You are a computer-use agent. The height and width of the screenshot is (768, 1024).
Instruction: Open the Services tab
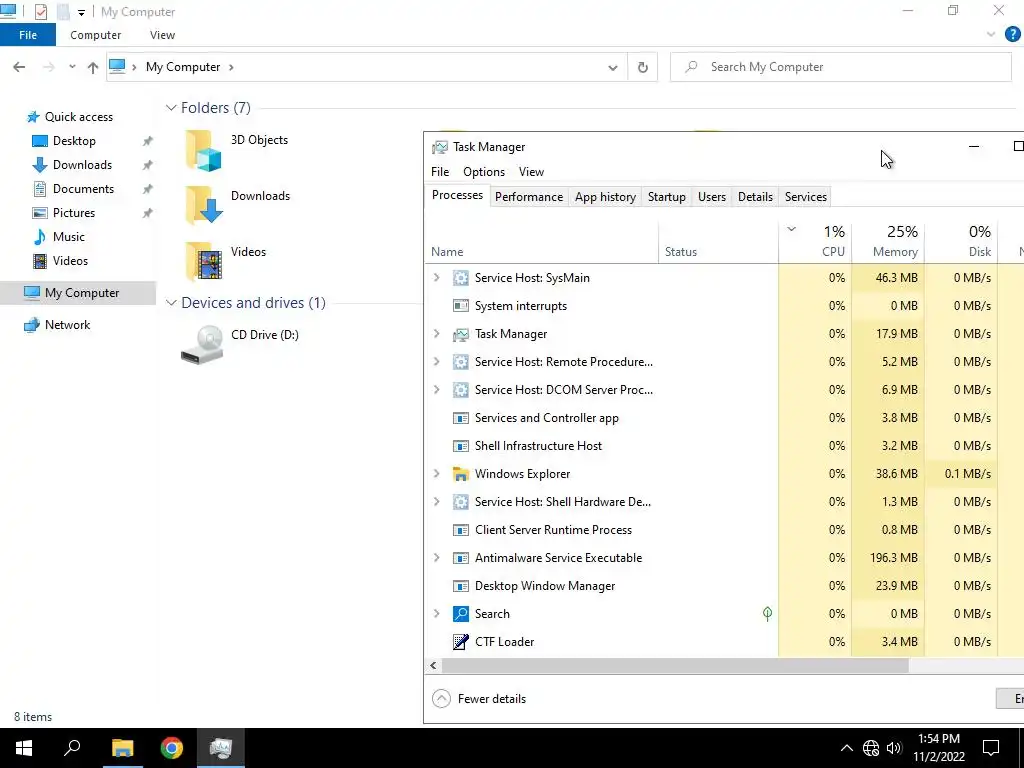pyautogui.click(x=806, y=197)
